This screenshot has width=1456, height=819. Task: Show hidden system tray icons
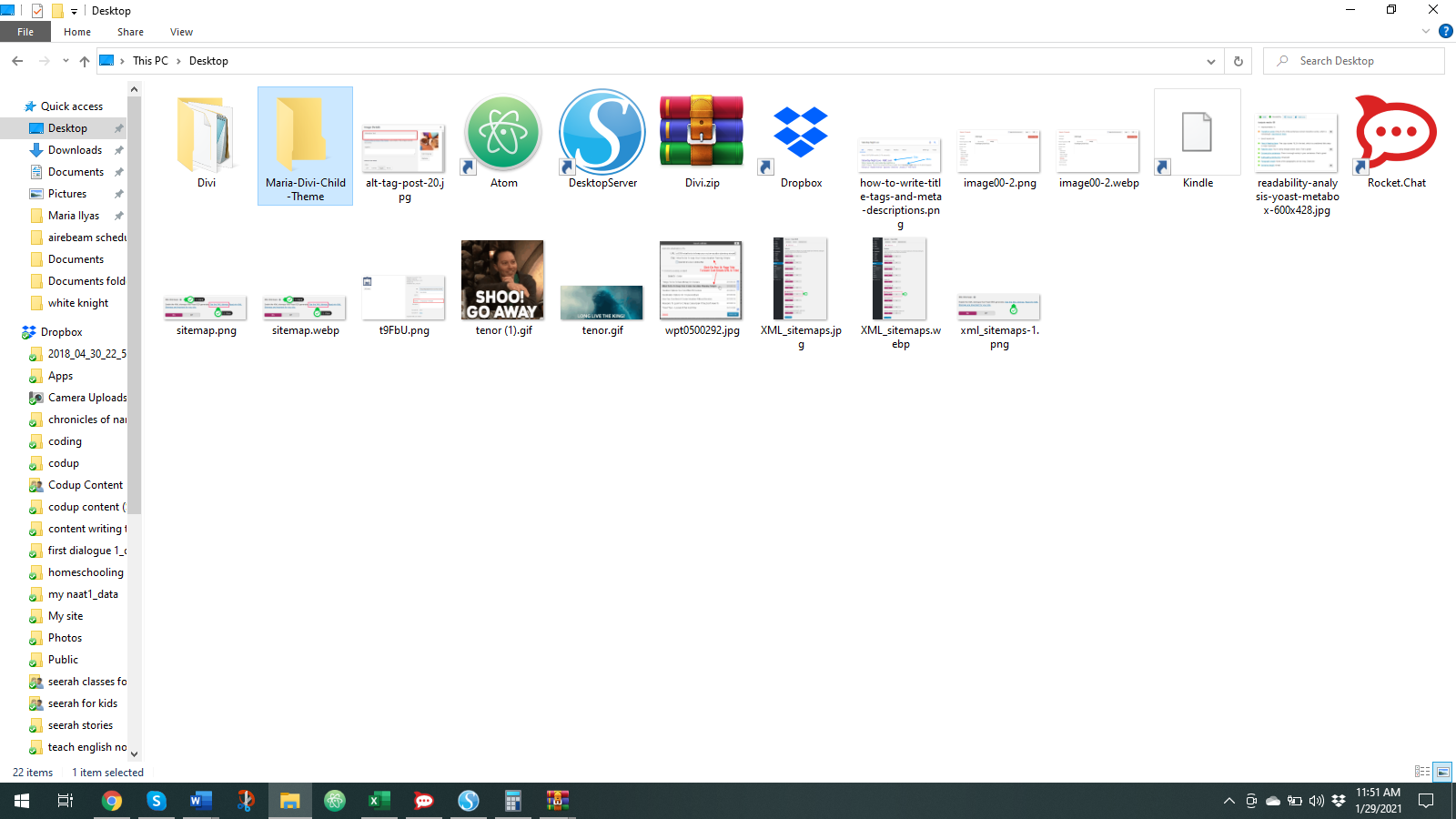tap(1229, 801)
